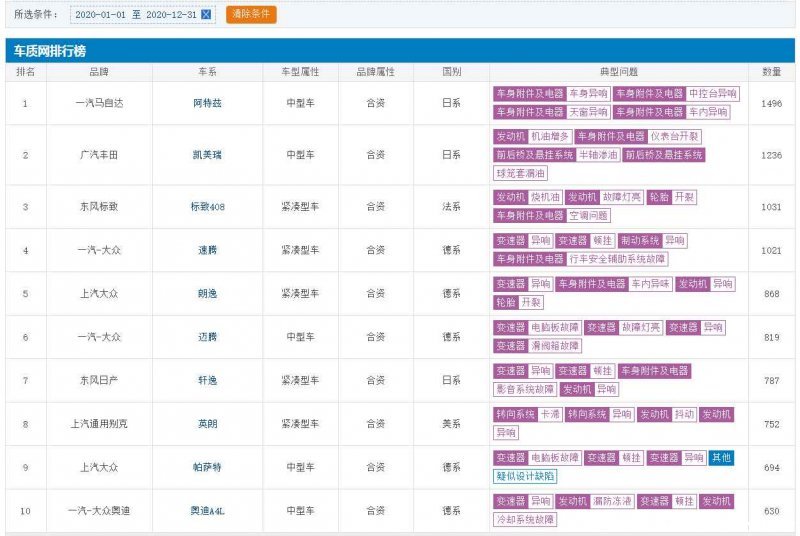800x536 pixels.
Task: Click the 中控台异响 problem tag
Action: tap(713, 94)
